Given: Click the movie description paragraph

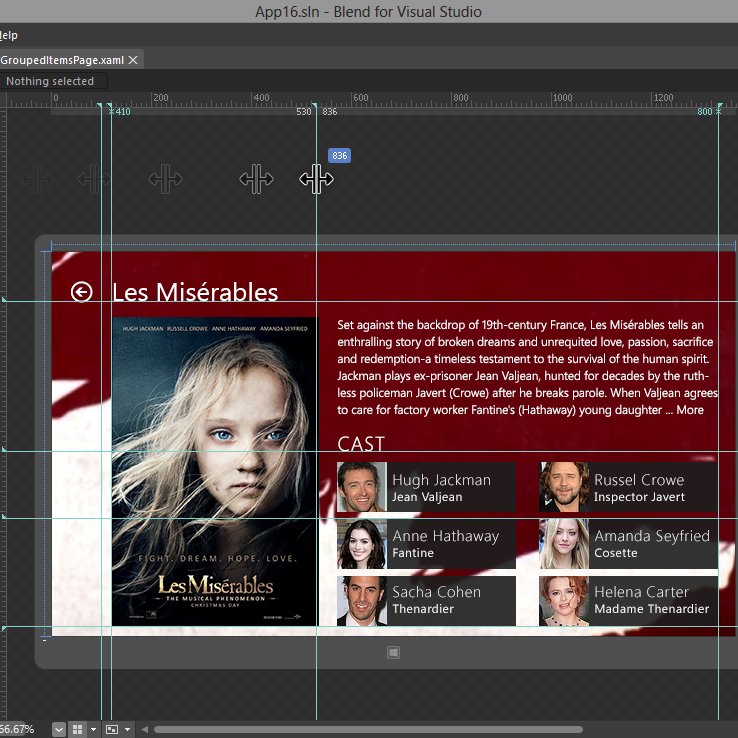Looking at the screenshot, I should point(527,368).
